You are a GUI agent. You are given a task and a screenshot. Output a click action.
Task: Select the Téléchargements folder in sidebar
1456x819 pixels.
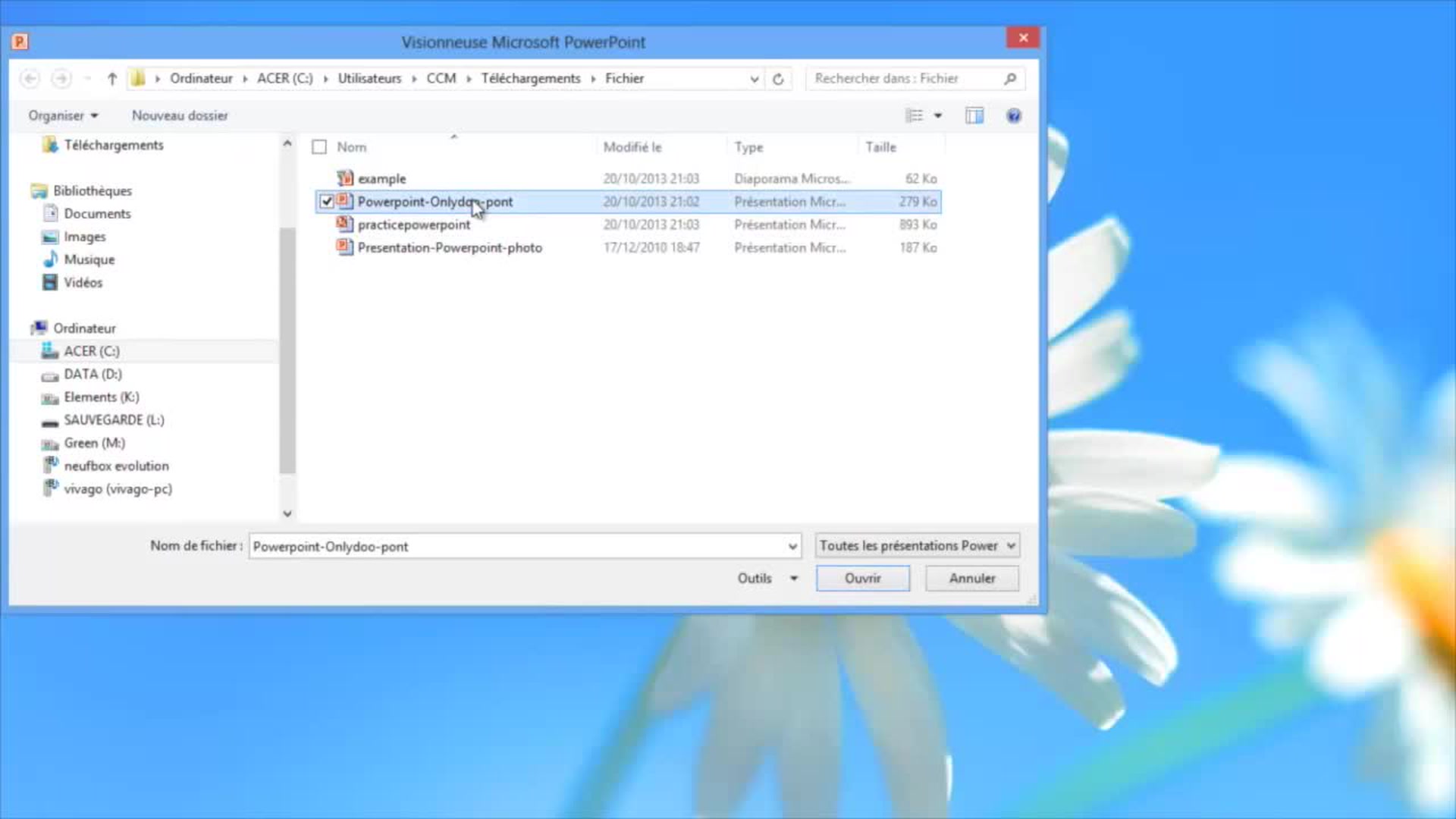114,145
